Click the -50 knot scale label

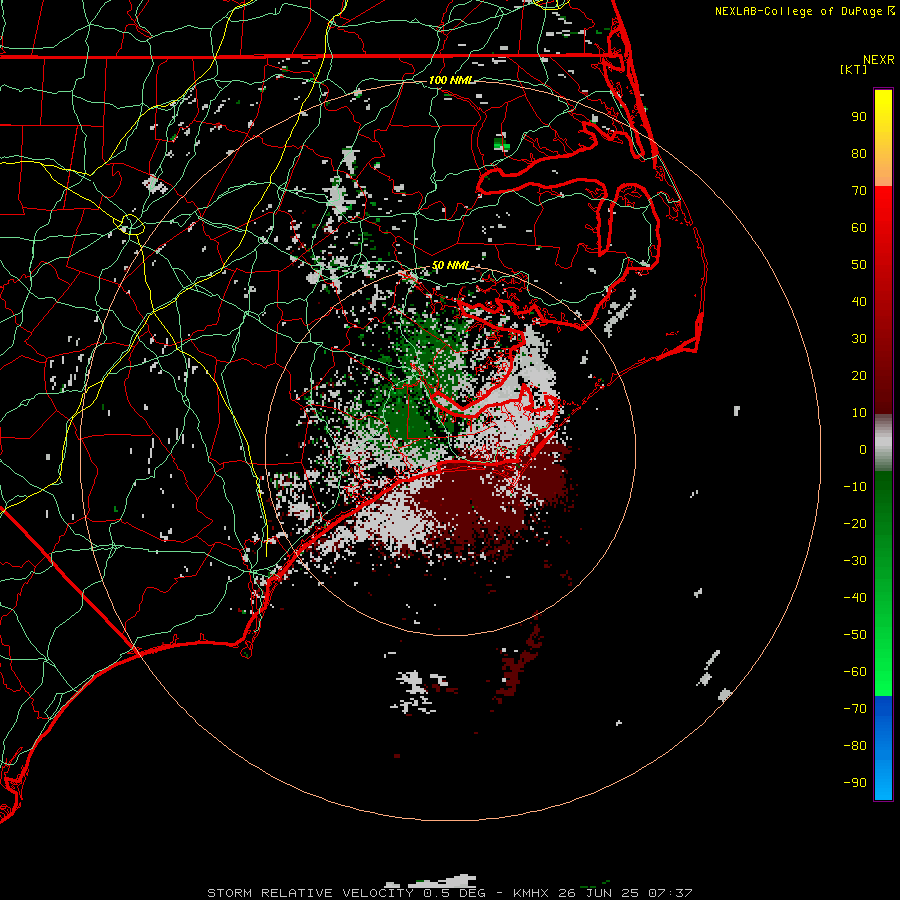click(x=855, y=635)
